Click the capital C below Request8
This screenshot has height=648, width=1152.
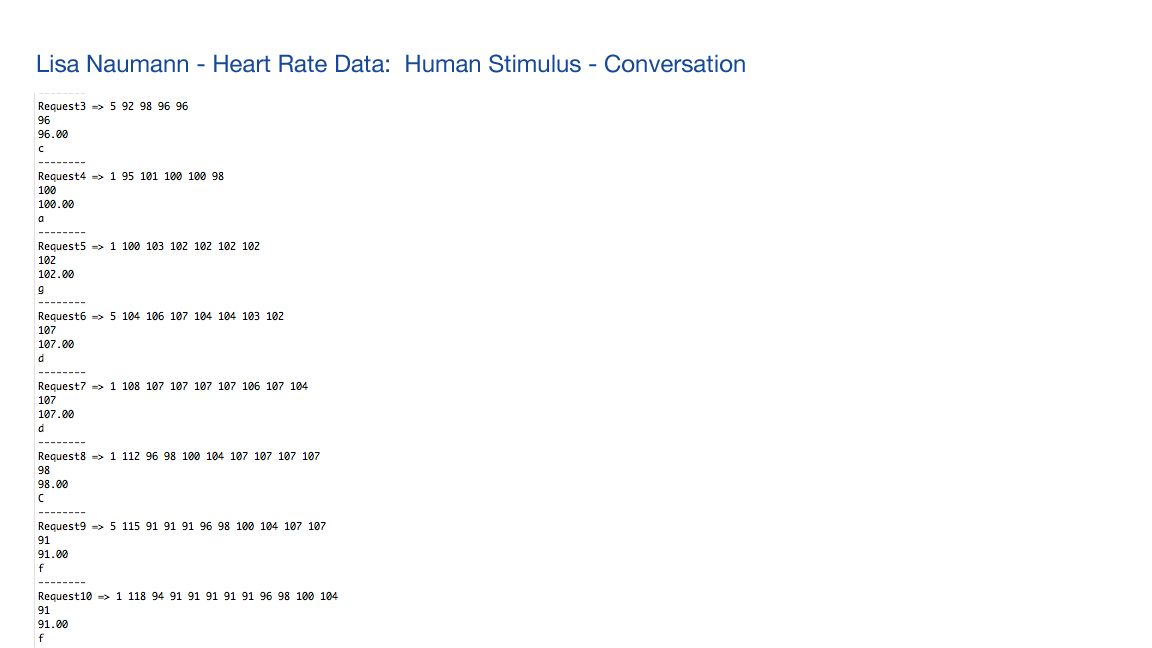pyautogui.click(x=41, y=497)
